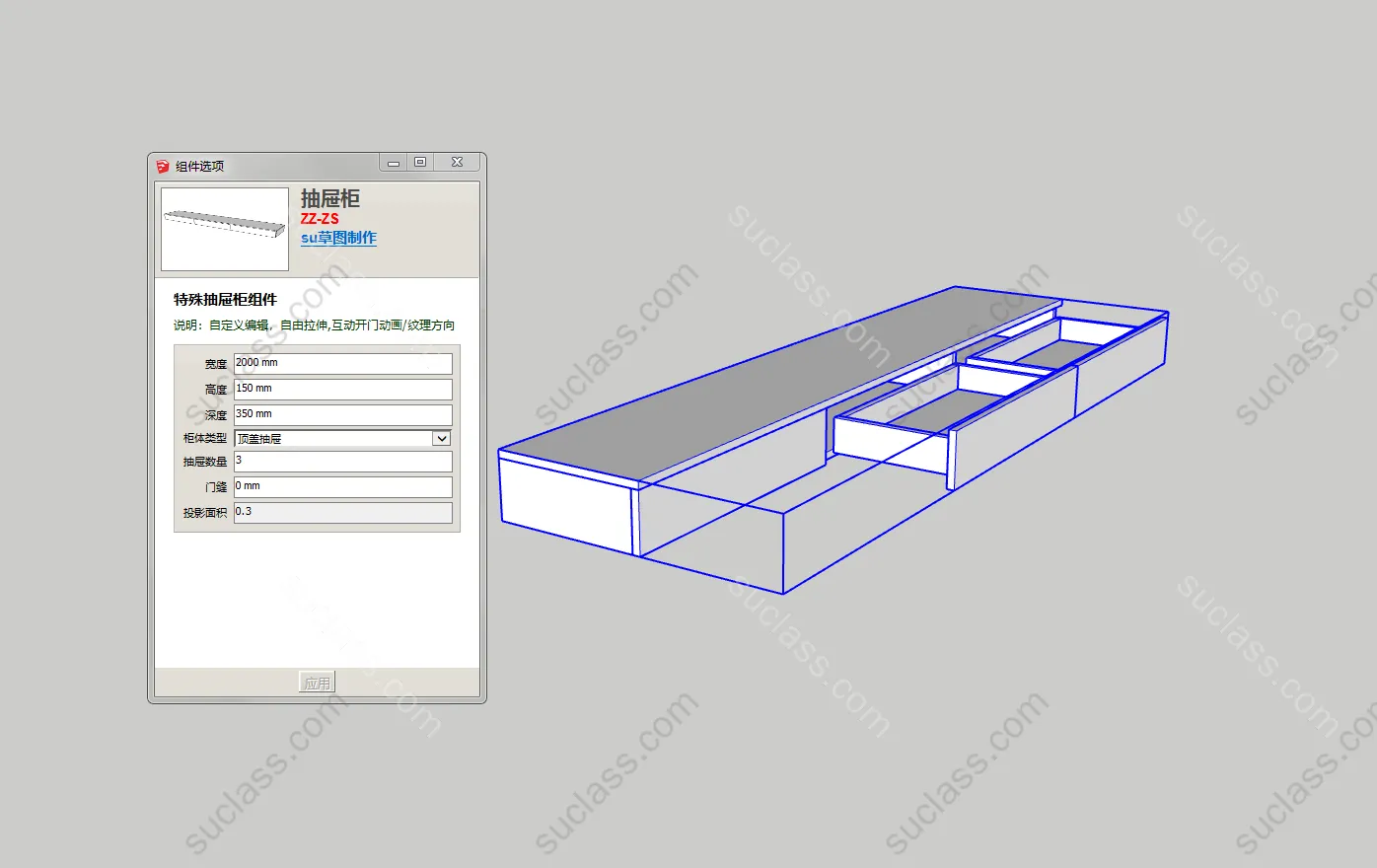Viewport: 1377px width, 868px height.
Task: Click the SketchUp logo in dialog title bar
Action: coord(163,166)
